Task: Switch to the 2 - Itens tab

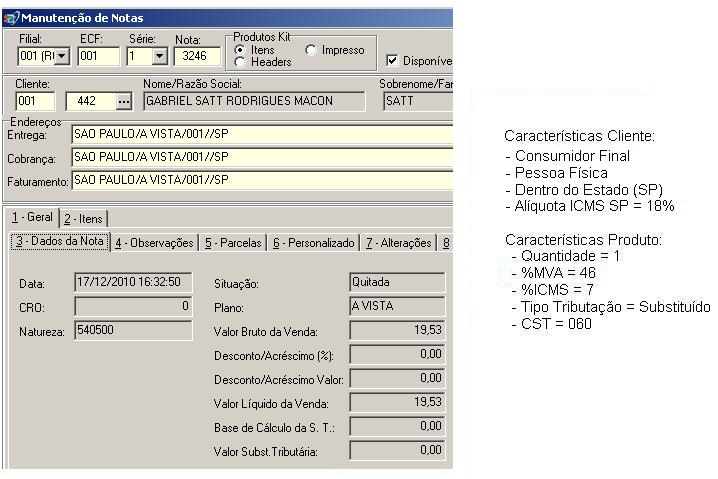Action: click(x=84, y=219)
